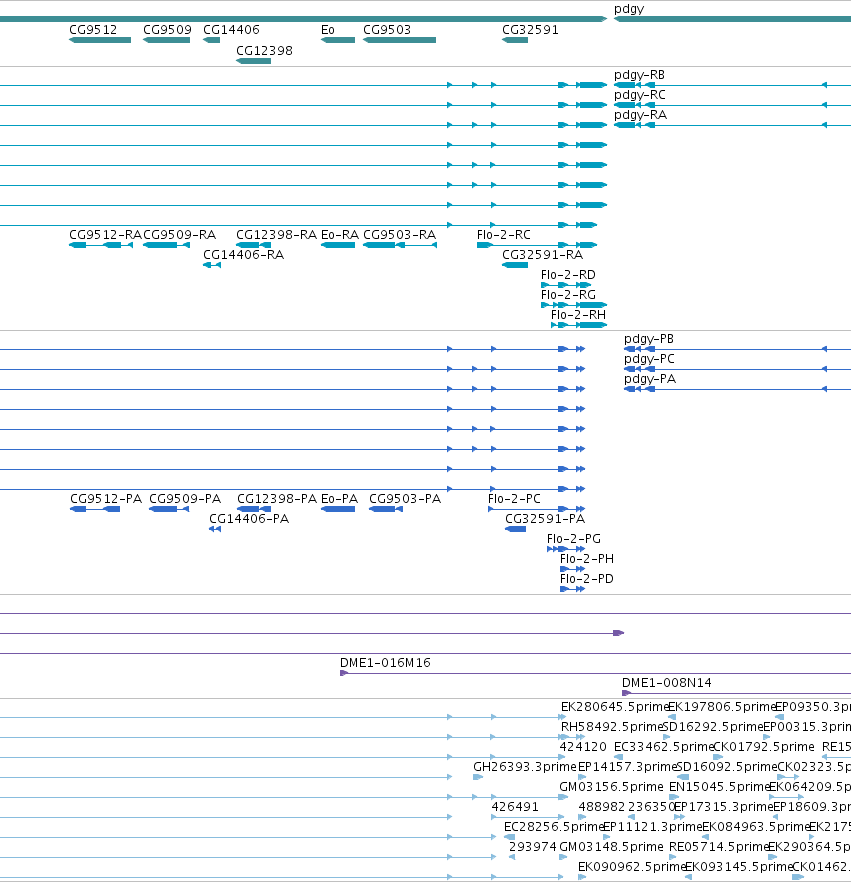Select the EP11121.3prime EST
The height and width of the screenshot is (882, 851).
[606, 837]
